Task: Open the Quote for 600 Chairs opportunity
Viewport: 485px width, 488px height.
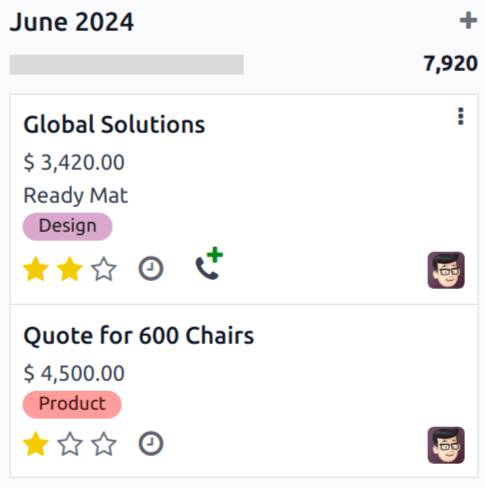Action: coord(139,336)
